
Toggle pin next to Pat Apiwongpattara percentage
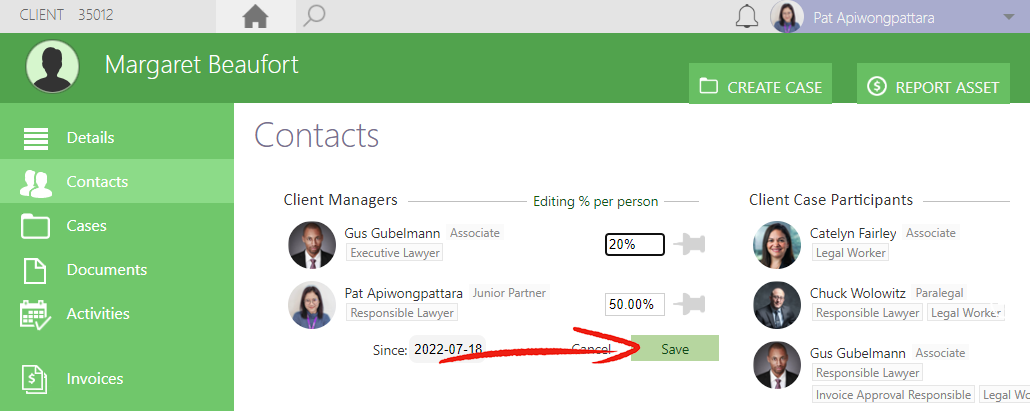point(690,305)
